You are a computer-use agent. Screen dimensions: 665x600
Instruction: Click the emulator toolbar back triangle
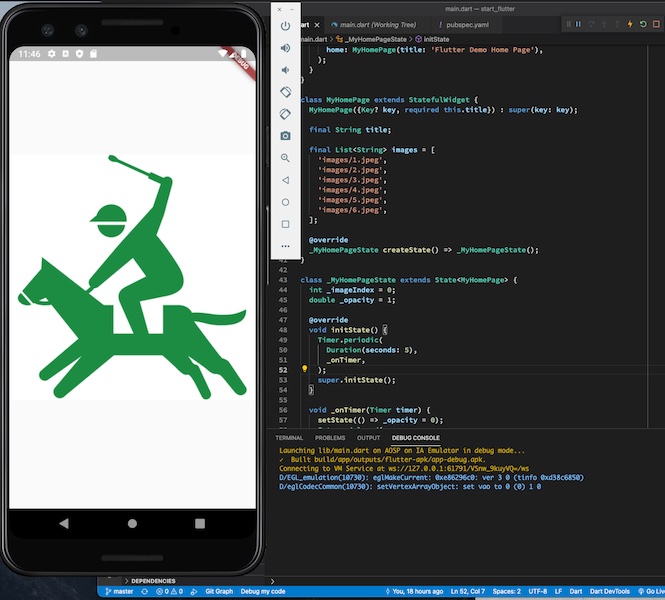[285, 180]
